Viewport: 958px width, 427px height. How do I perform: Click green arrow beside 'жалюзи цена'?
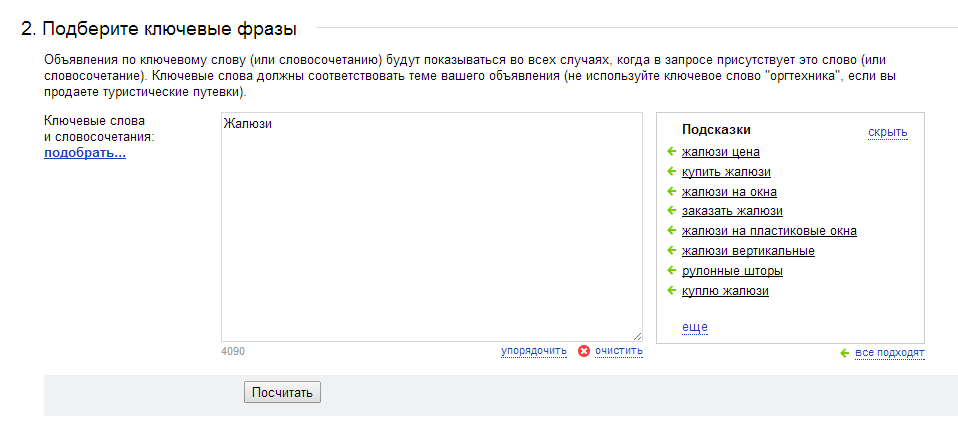coord(671,151)
